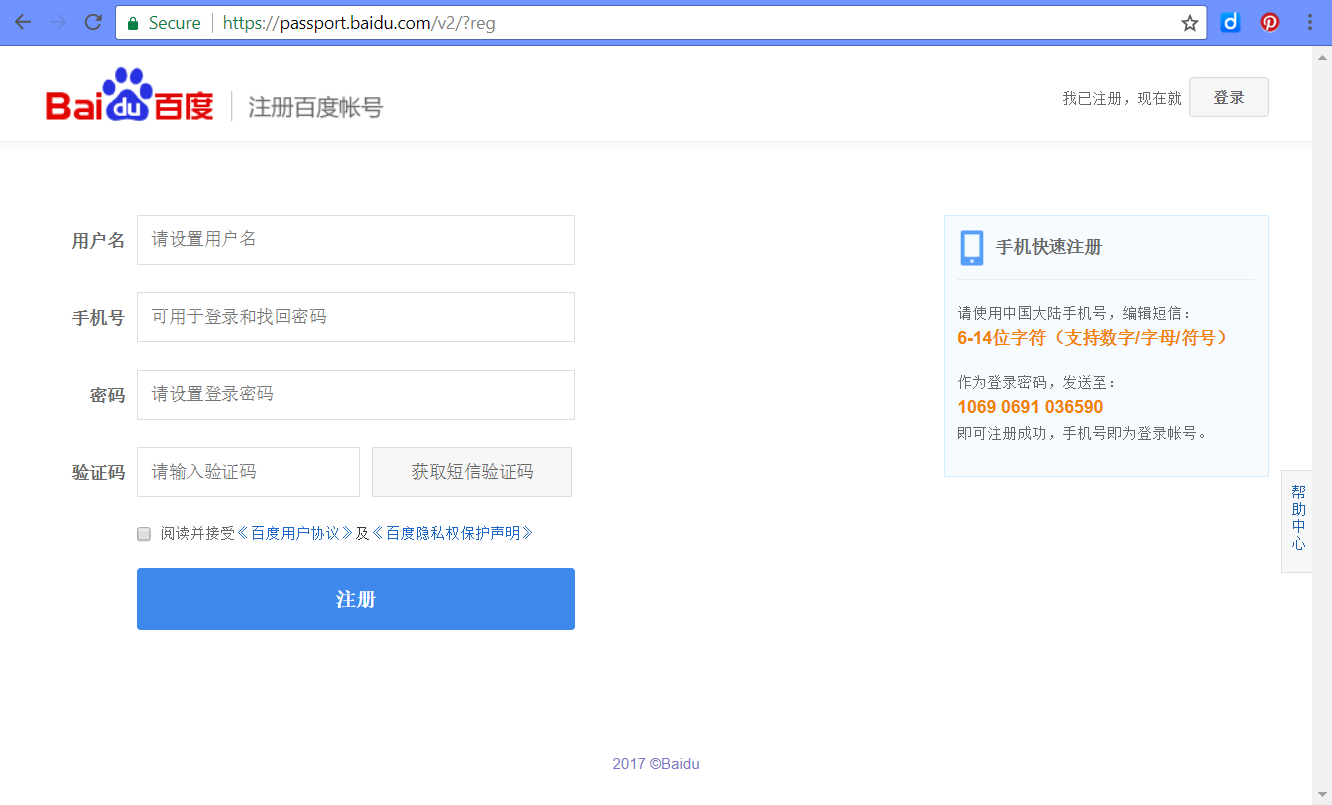This screenshot has height=805, width=1332.
Task: Tick the user agreement acceptance checkbox
Action: click(144, 534)
